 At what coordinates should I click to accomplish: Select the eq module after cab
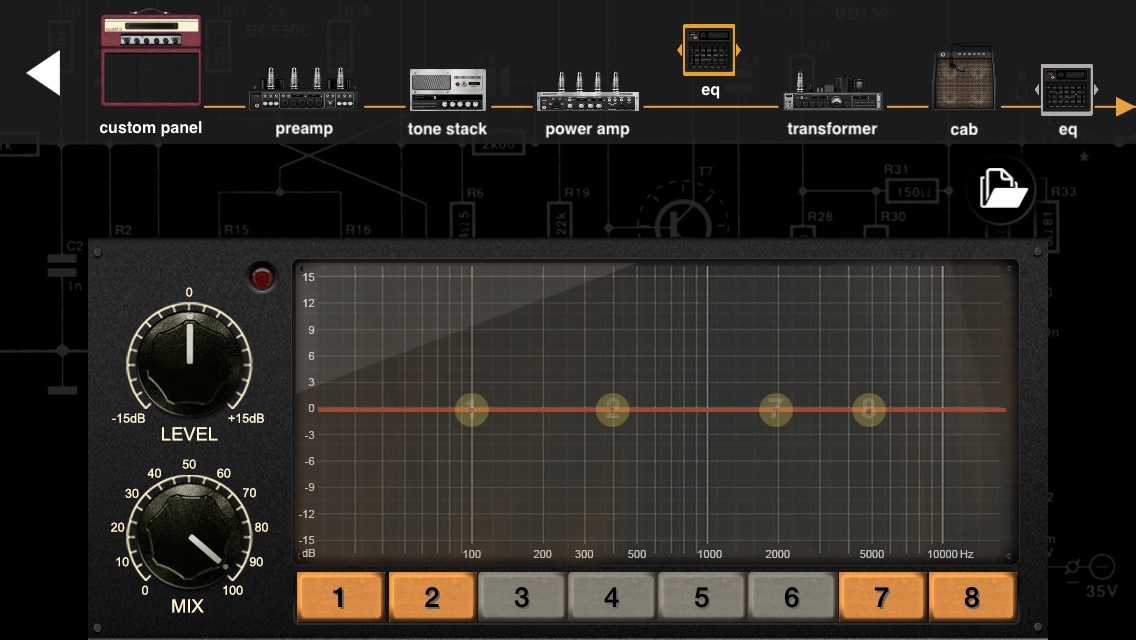(1066, 90)
